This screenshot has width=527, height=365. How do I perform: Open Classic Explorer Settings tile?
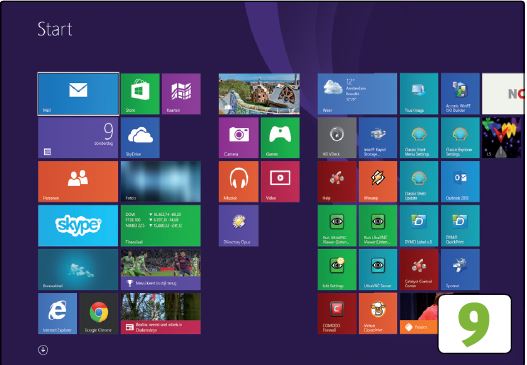coord(460,138)
